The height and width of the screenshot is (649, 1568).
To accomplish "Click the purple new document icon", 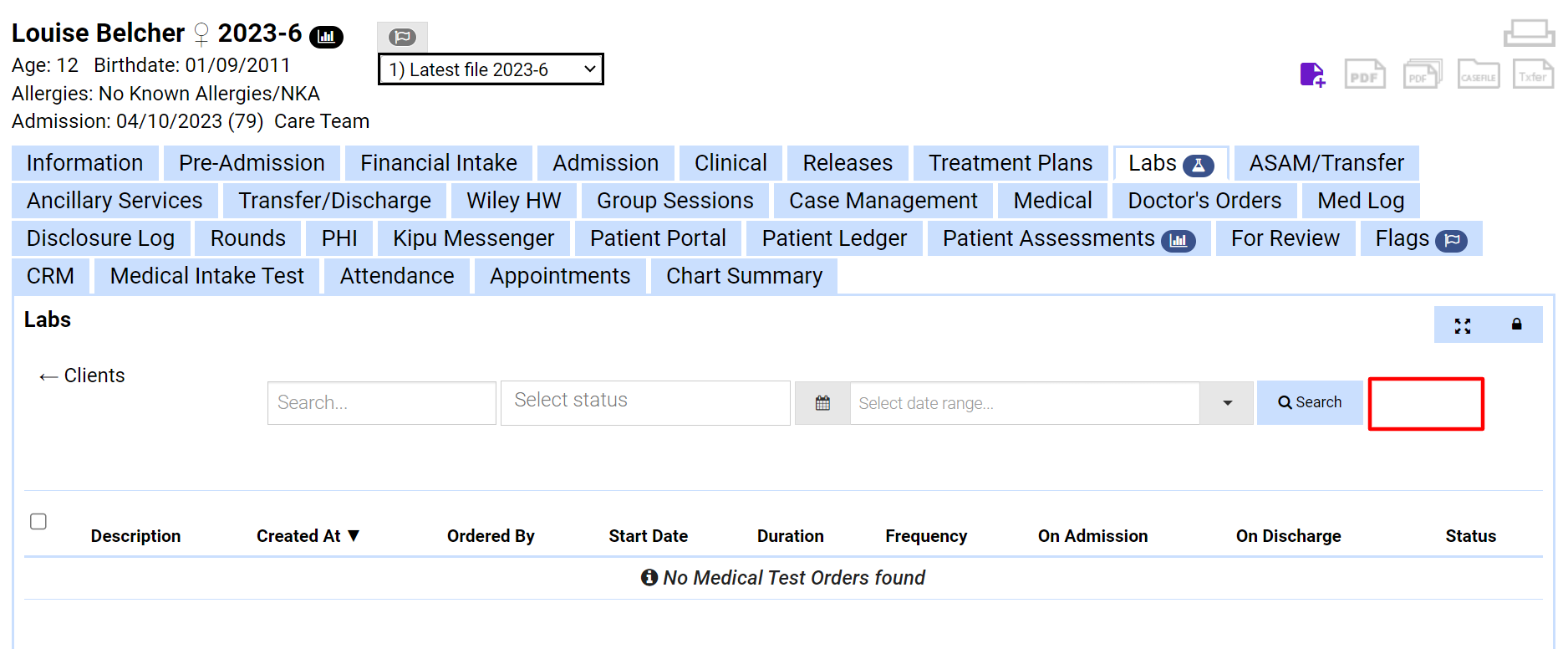I will pyautogui.click(x=1311, y=74).
